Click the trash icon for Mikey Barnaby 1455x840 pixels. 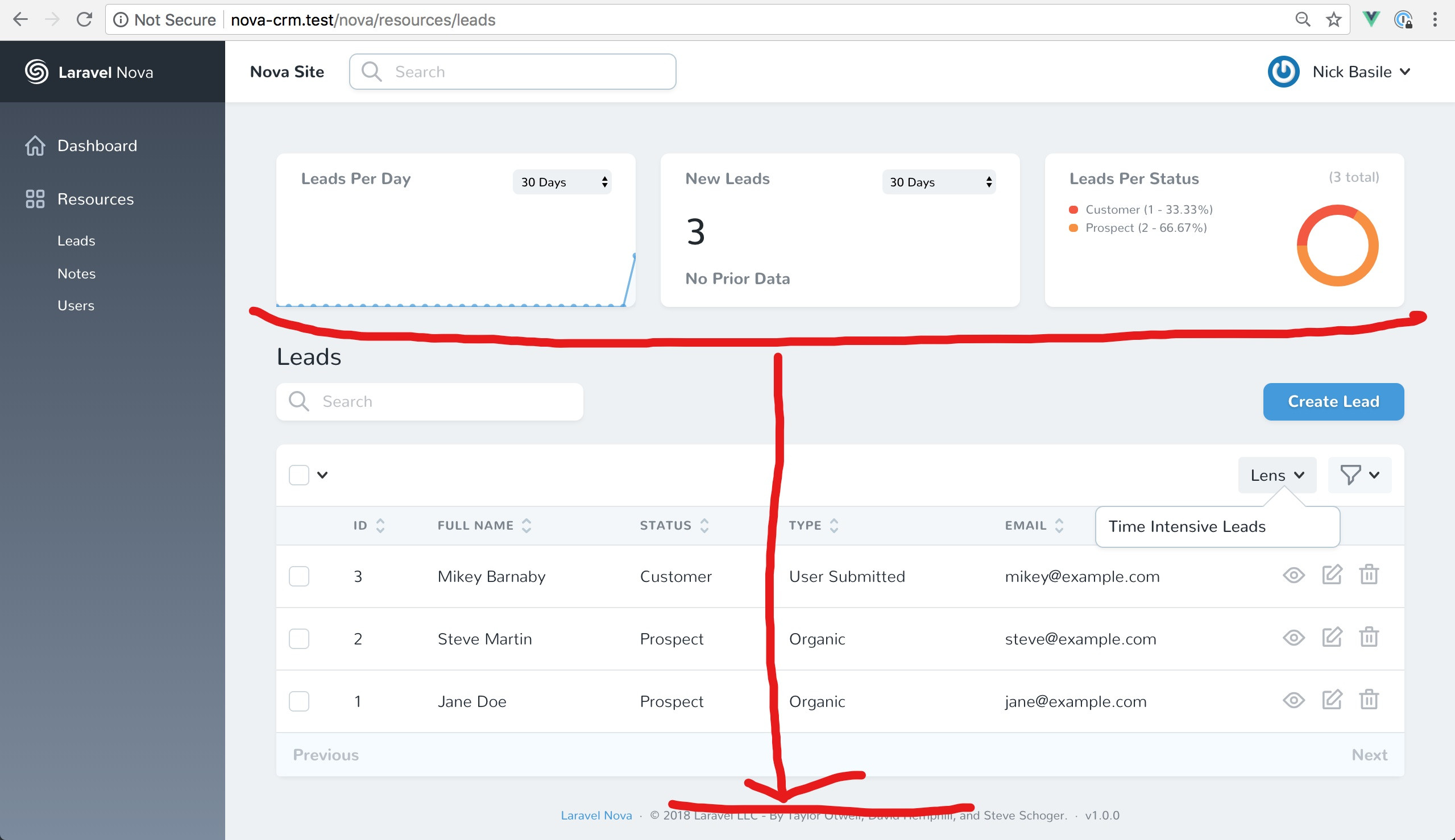[1369, 575]
